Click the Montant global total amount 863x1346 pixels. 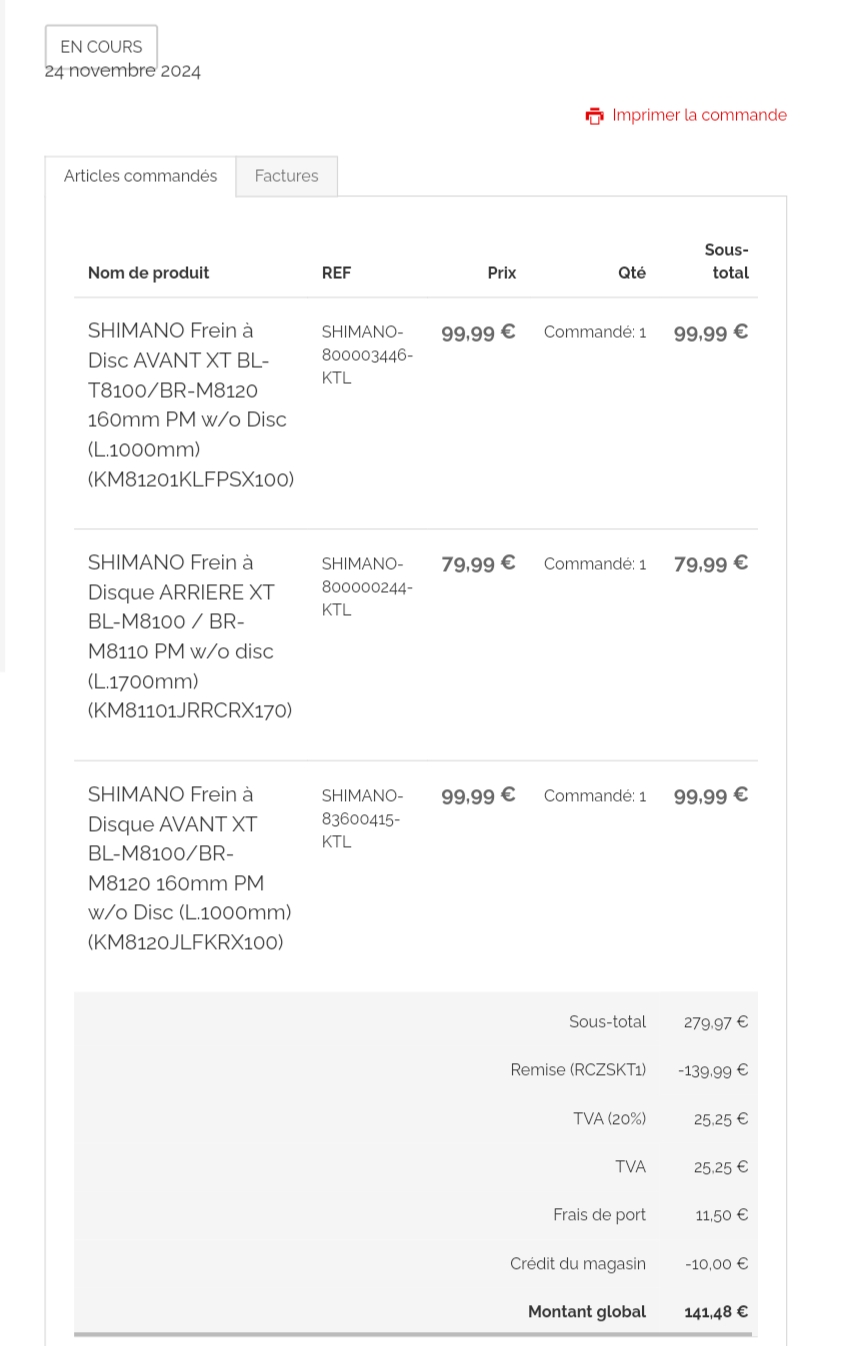click(x=715, y=1312)
